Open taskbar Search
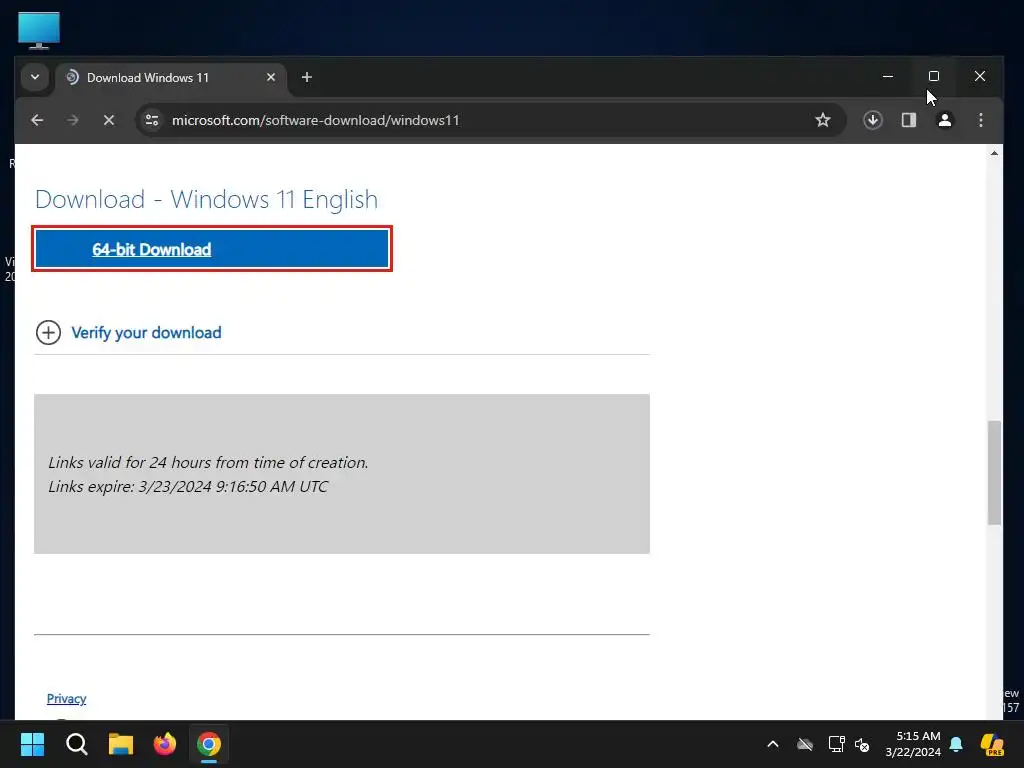 tap(76, 744)
